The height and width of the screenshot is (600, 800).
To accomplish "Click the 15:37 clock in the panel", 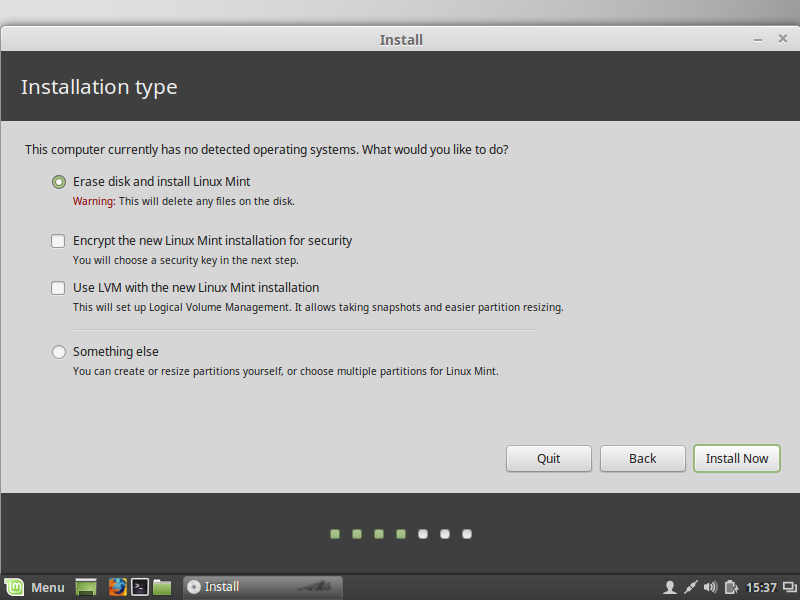I will (761, 588).
